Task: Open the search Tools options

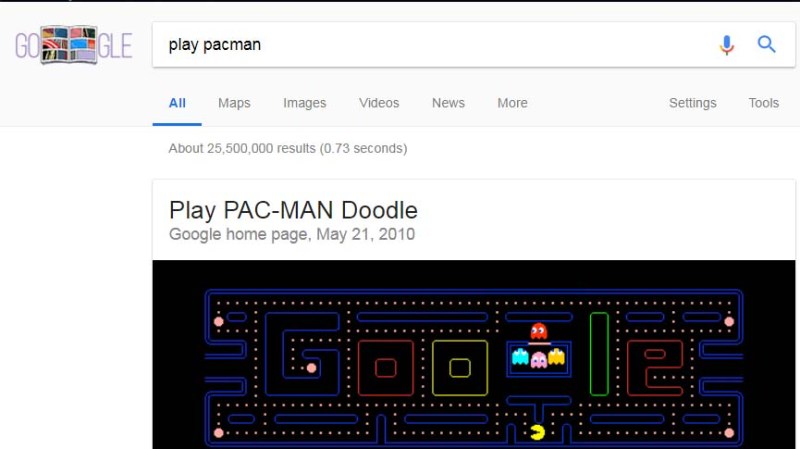Action: [764, 103]
